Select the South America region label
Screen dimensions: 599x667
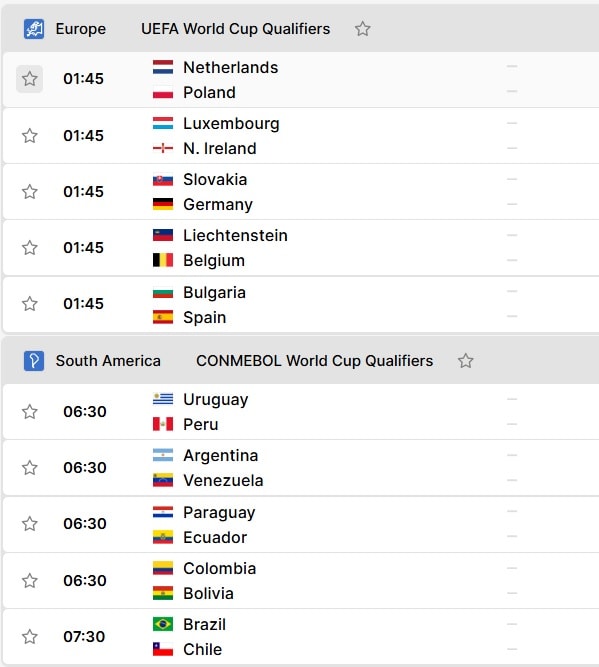(108, 361)
